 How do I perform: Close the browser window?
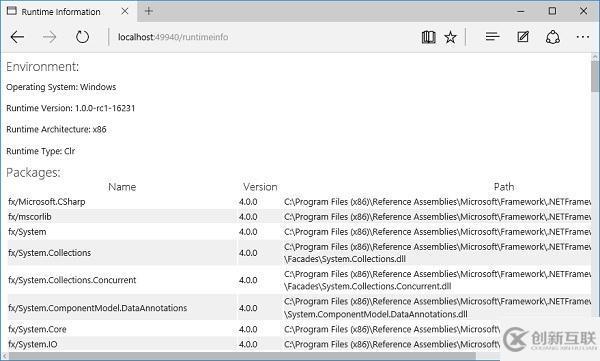click(x=583, y=11)
